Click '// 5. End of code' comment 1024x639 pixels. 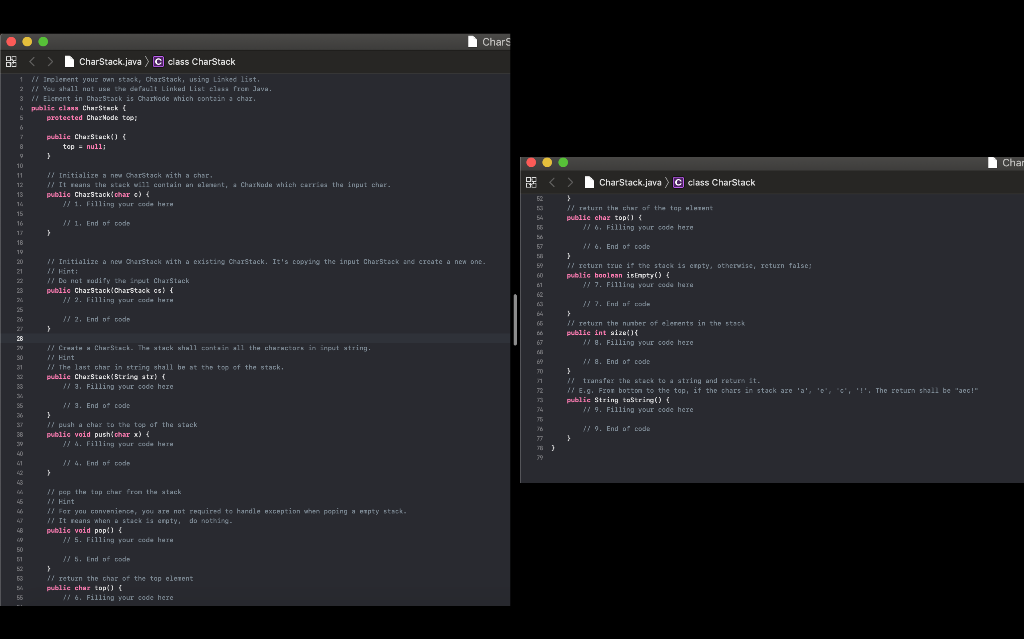pyautogui.click(x=97, y=559)
